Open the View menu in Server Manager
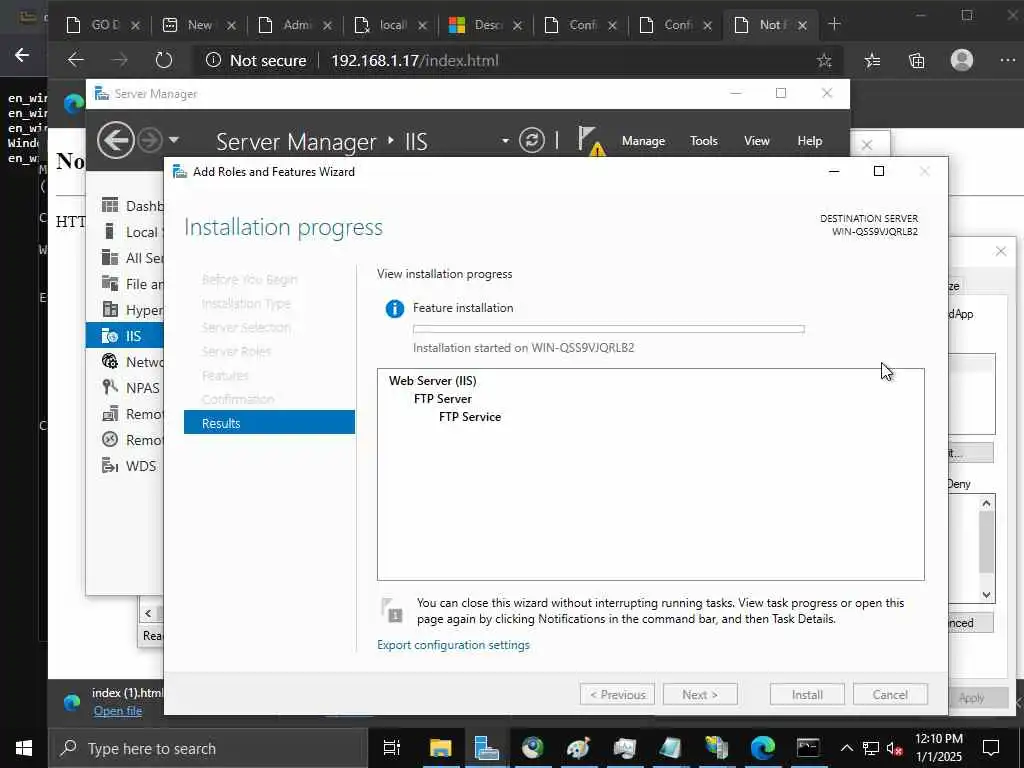 click(756, 141)
